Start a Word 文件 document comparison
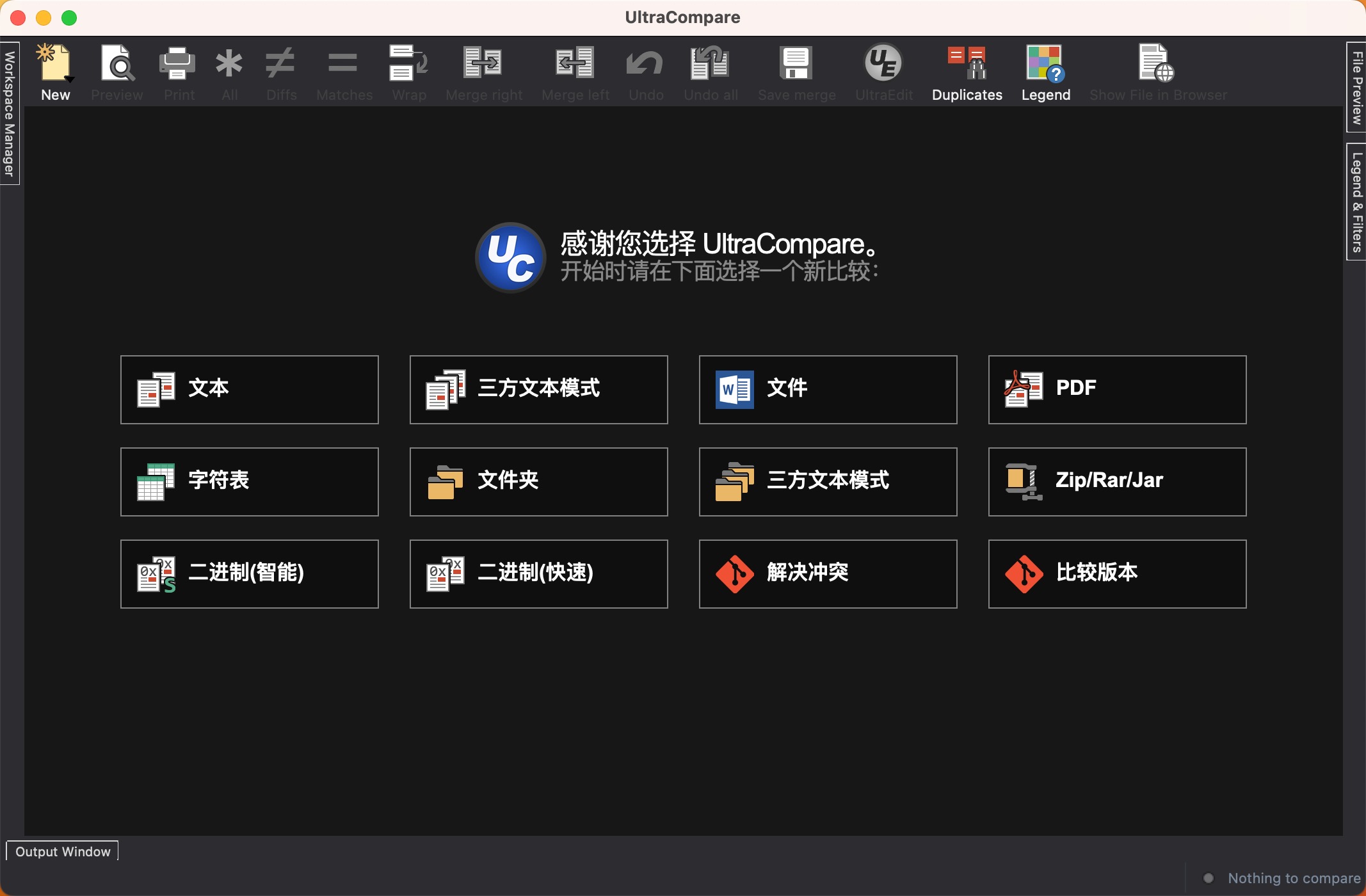1366x896 pixels. (828, 390)
